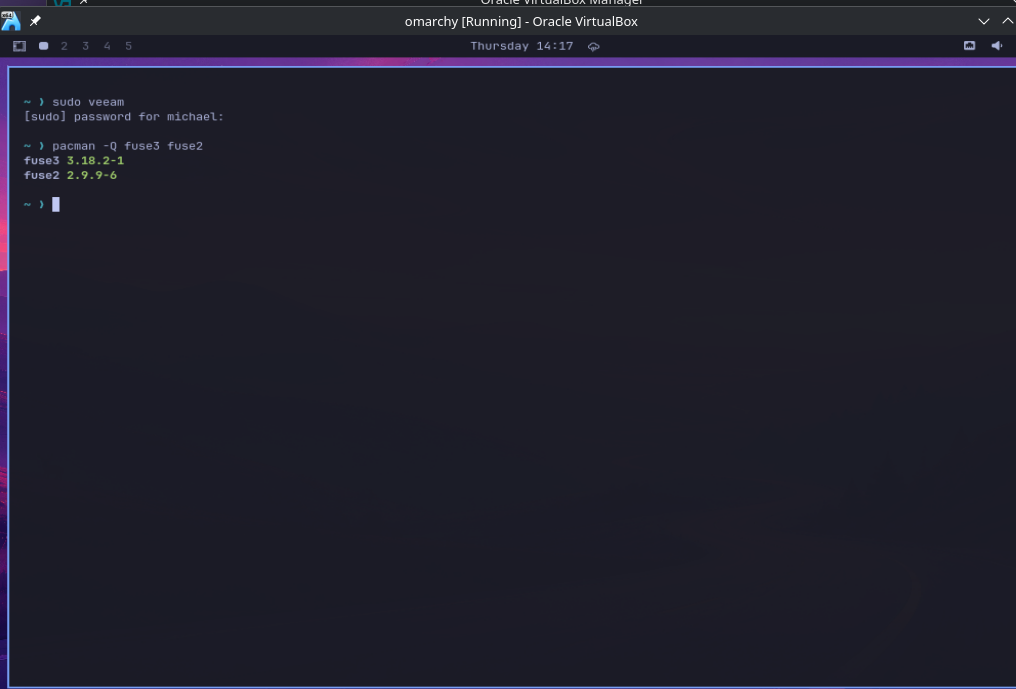Click the '[sudo] password for michael:' line

click(x=124, y=117)
